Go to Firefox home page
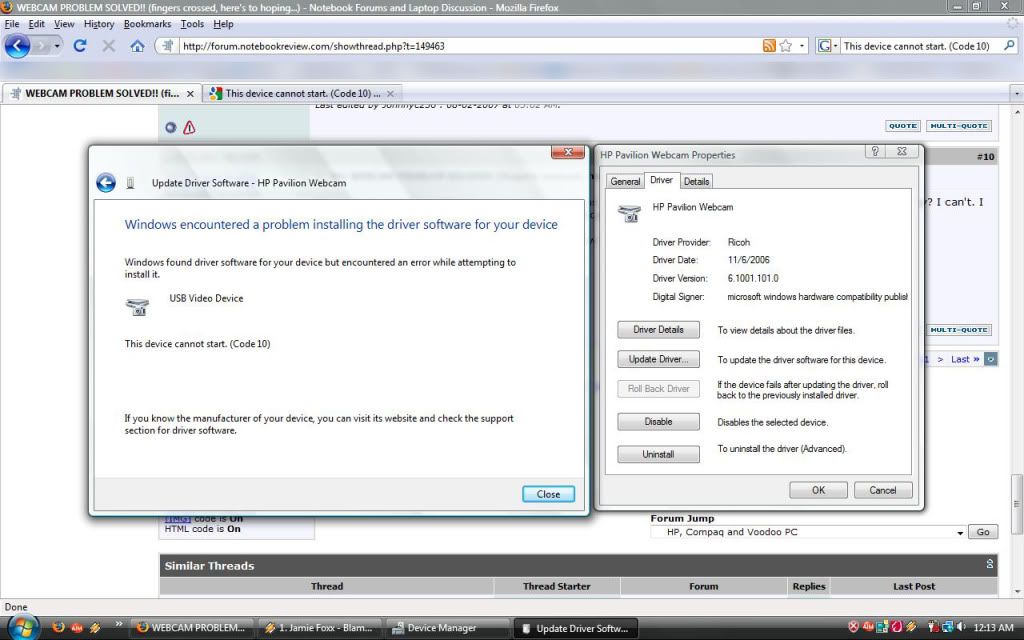 [x=137, y=46]
